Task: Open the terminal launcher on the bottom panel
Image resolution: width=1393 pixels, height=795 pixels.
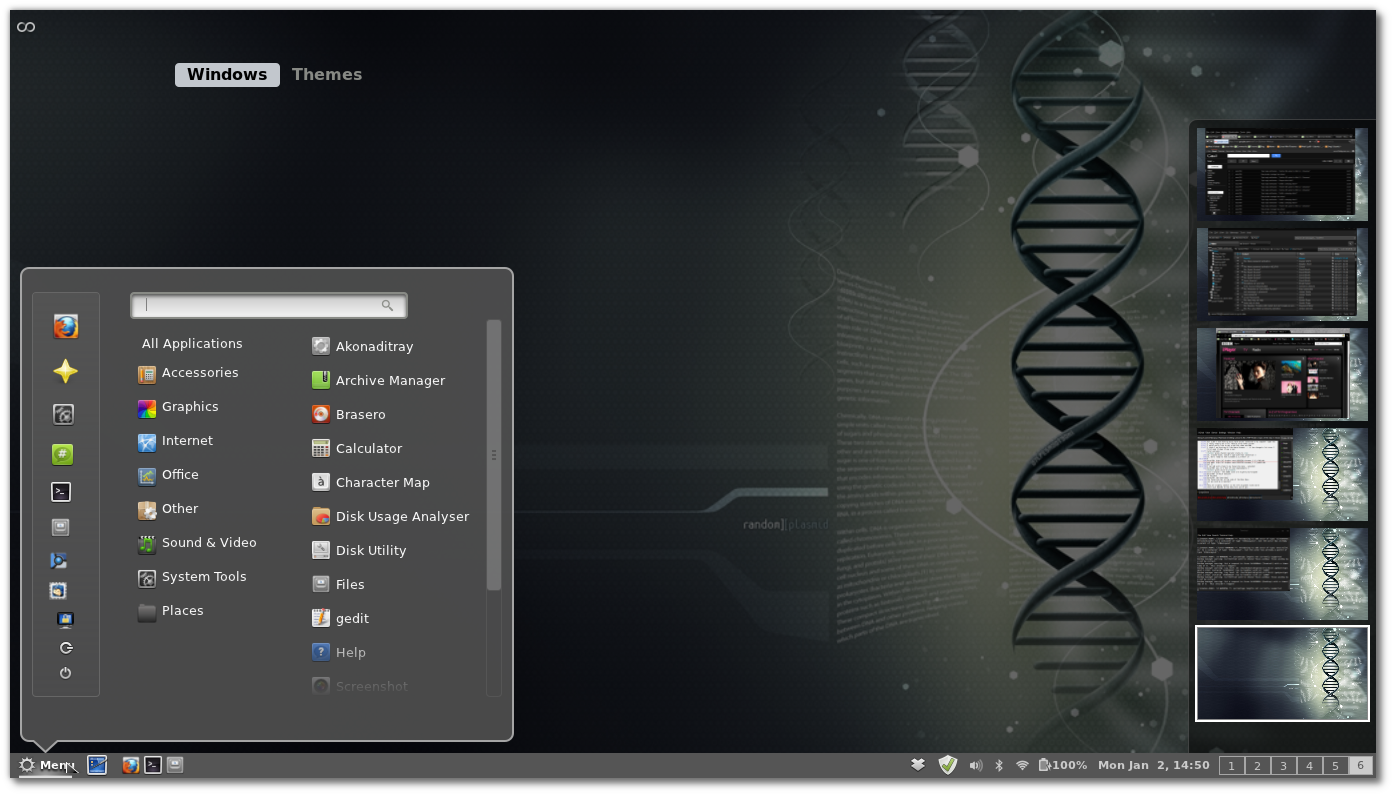Action: point(152,764)
